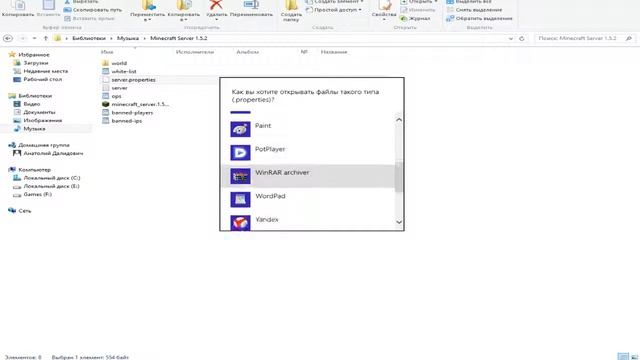Pick WinRAR archiver as the opening program
This screenshot has height=360, width=640.
(x=308, y=176)
